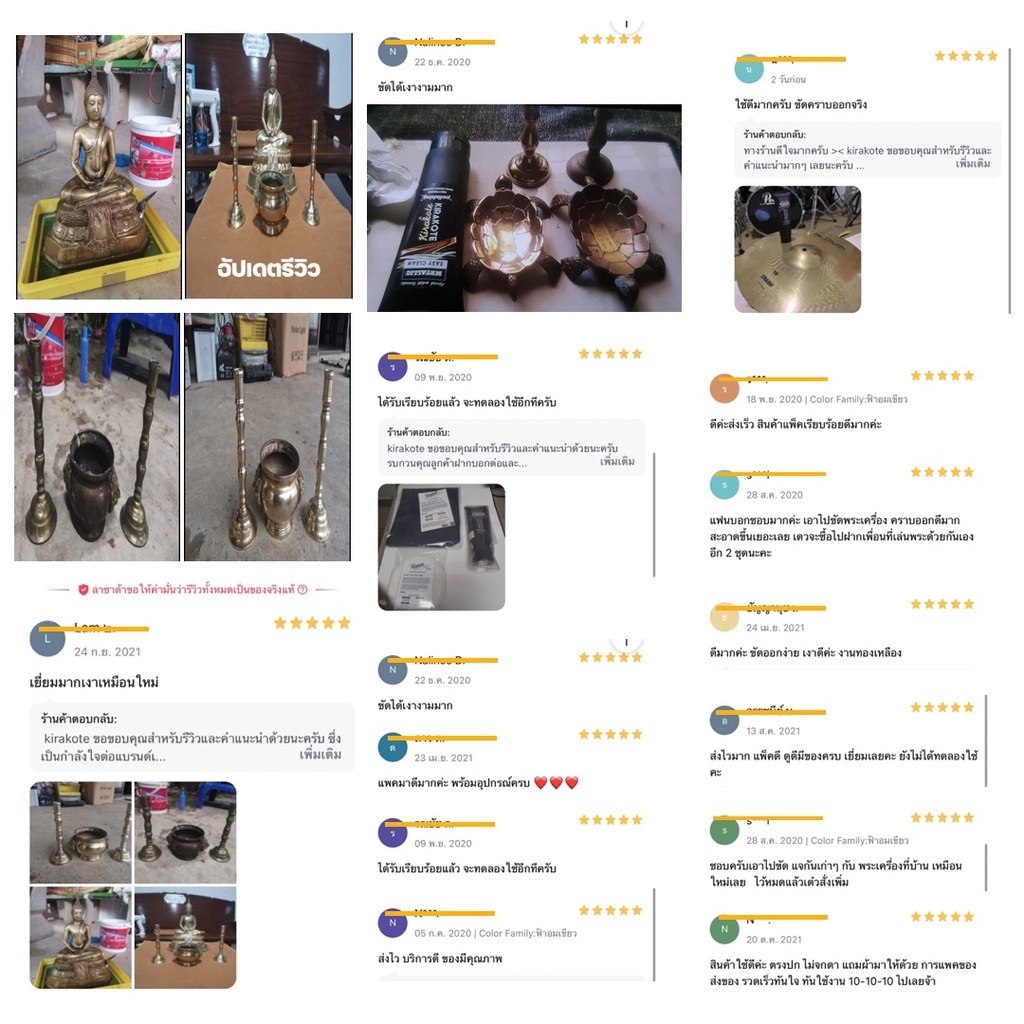Click the five-star rating on the 24 ก.ย. 2021 review
This screenshot has height=1024, width=1024.
tap(312, 623)
